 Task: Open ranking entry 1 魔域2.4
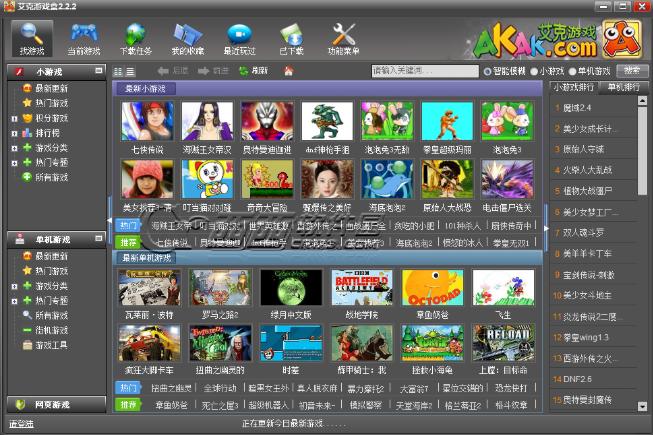[593, 108]
